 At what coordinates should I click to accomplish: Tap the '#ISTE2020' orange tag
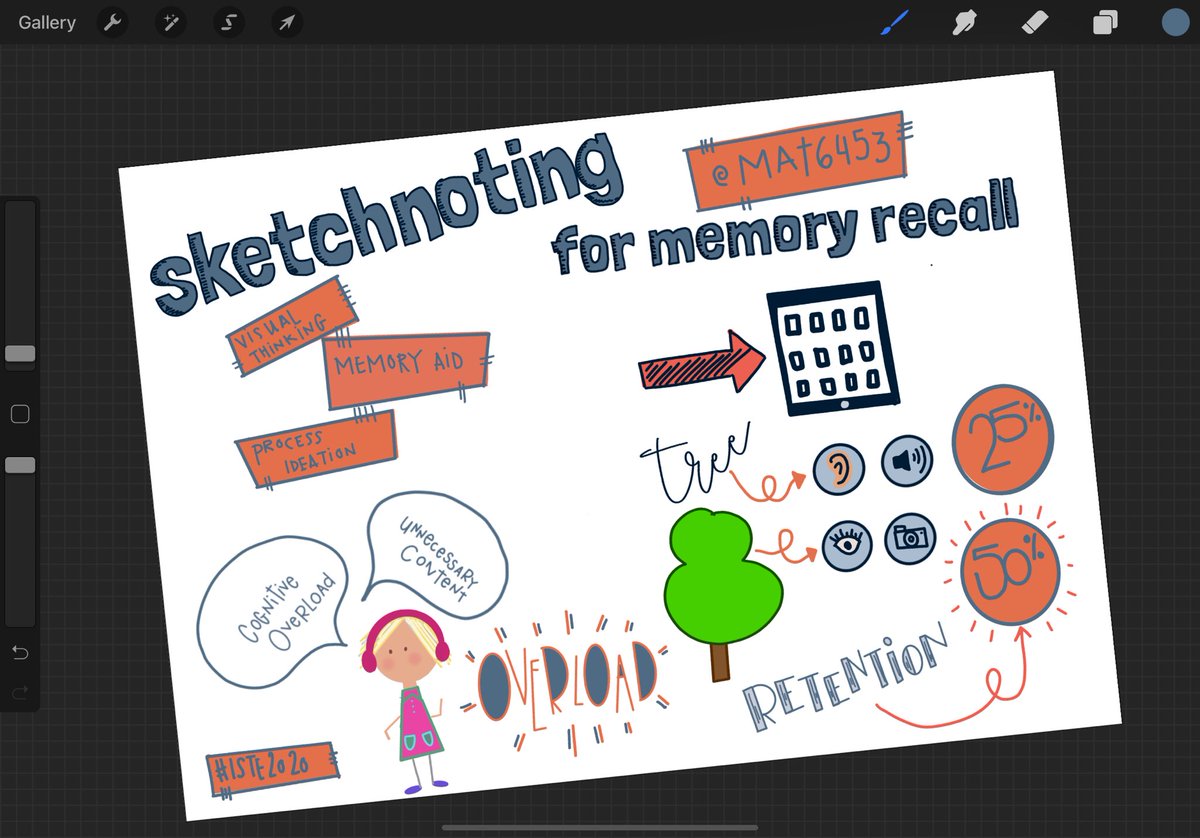(x=271, y=770)
